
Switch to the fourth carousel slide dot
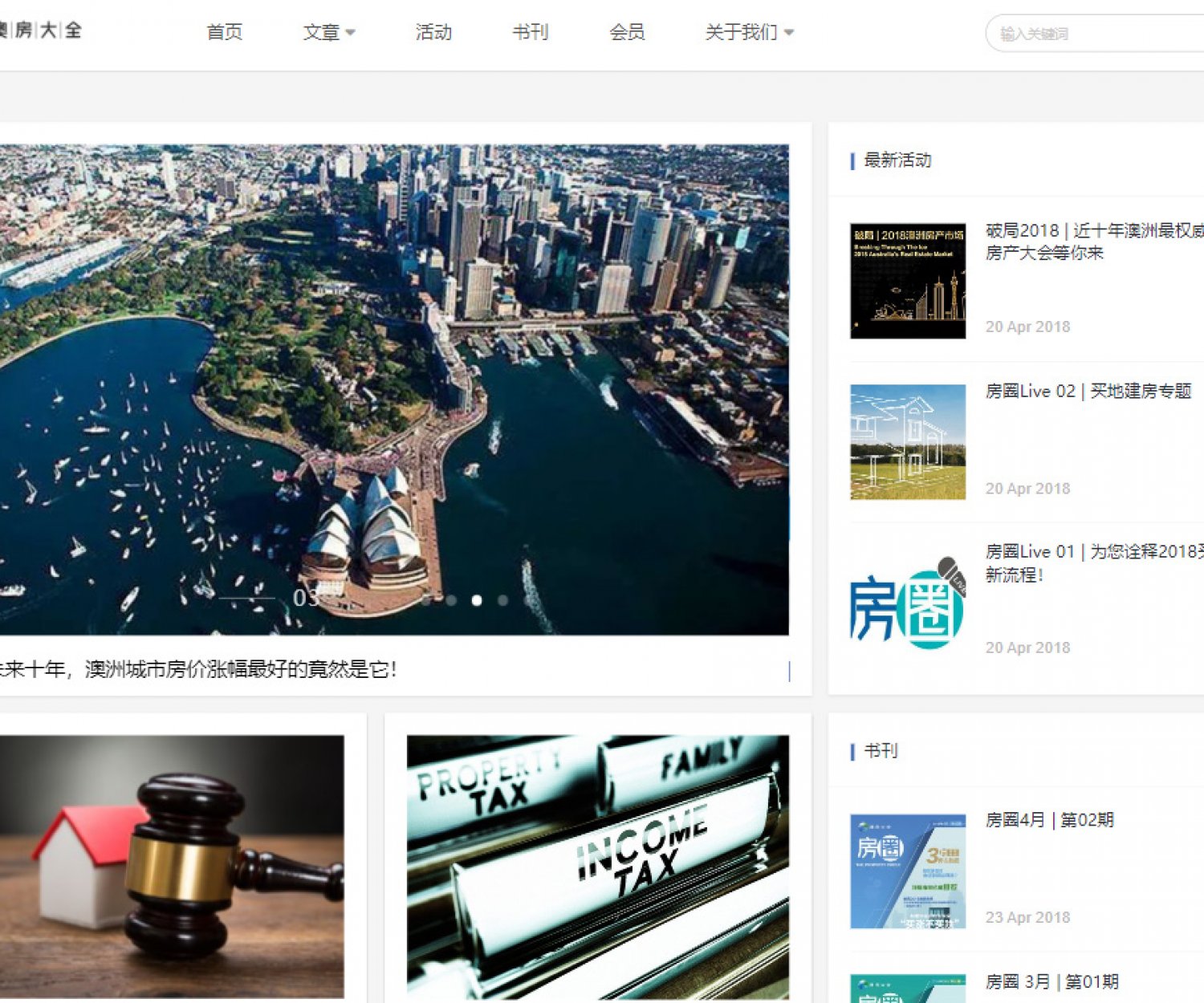click(x=502, y=600)
